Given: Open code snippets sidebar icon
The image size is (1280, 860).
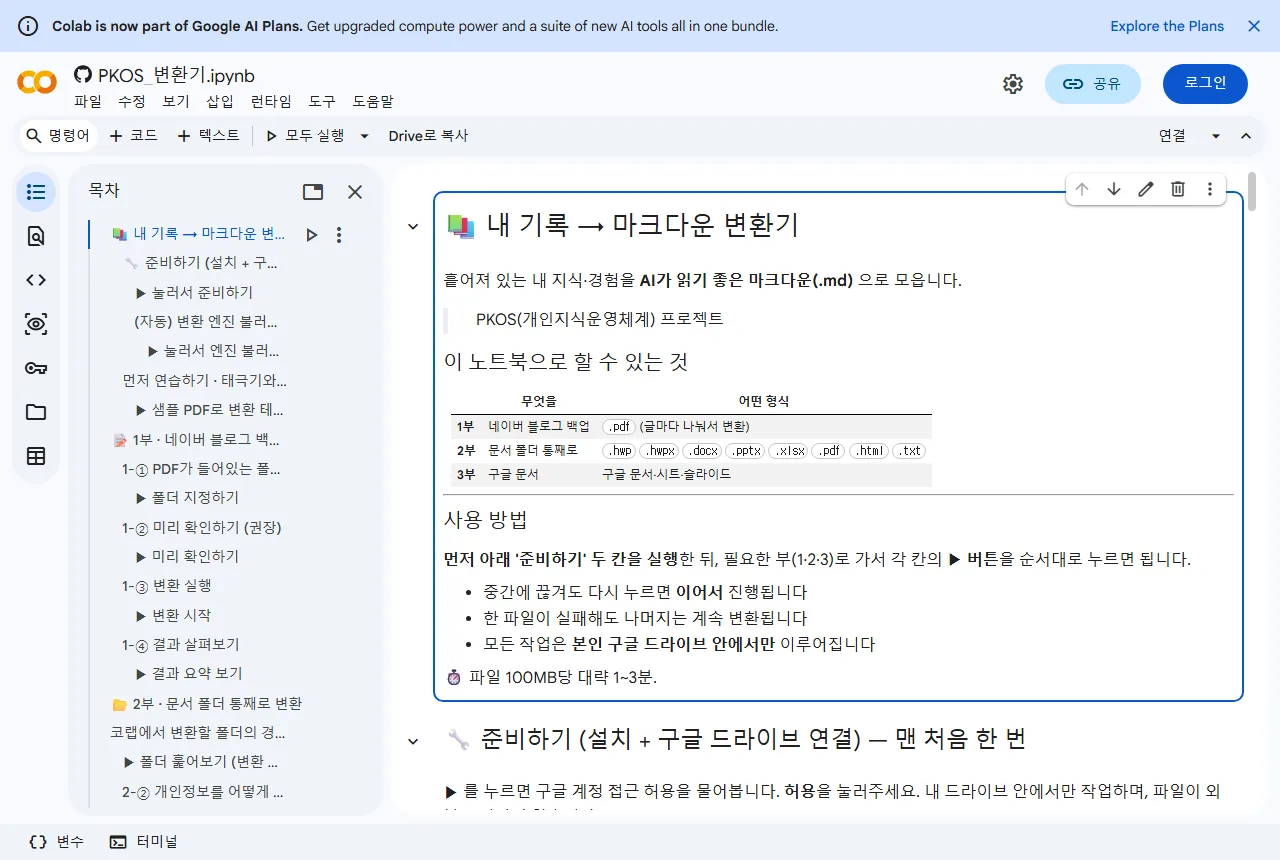Looking at the screenshot, I should pos(36,280).
